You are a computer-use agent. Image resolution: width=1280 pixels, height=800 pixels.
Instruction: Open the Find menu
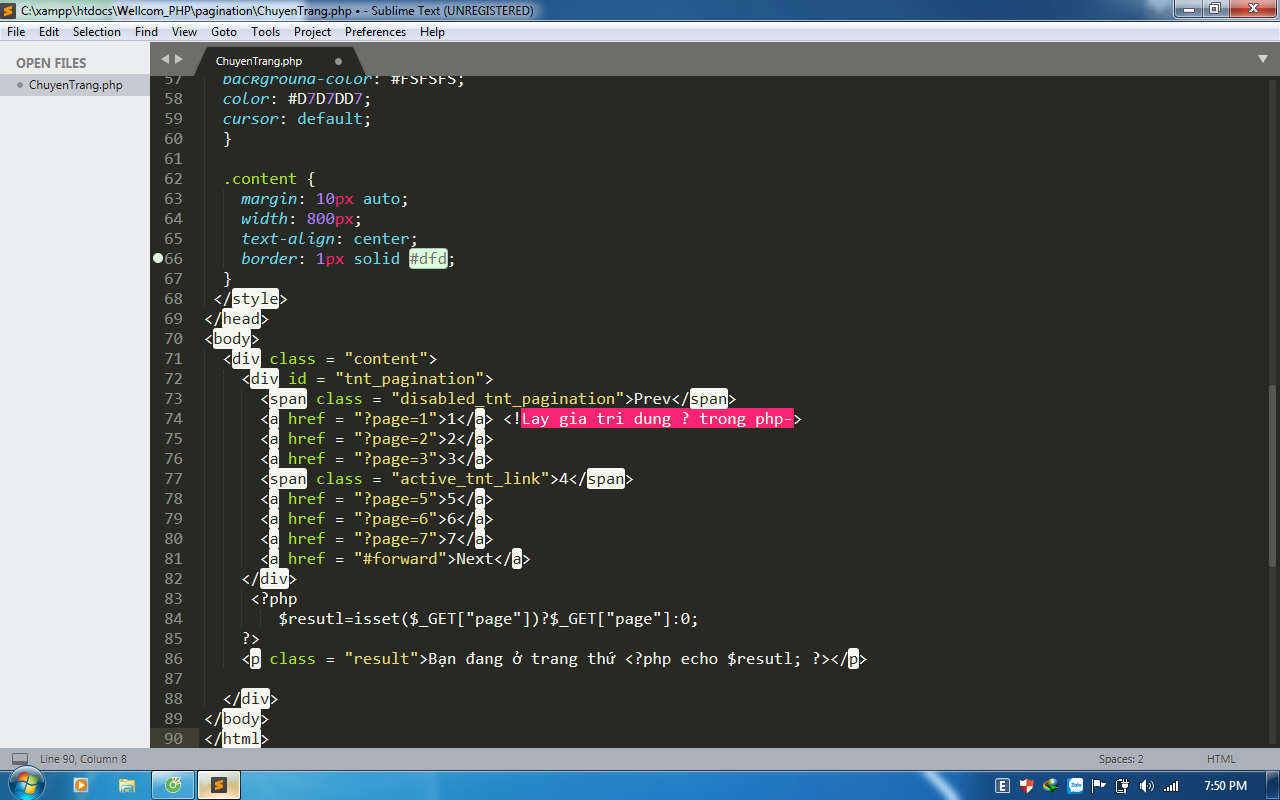[146, 32]
